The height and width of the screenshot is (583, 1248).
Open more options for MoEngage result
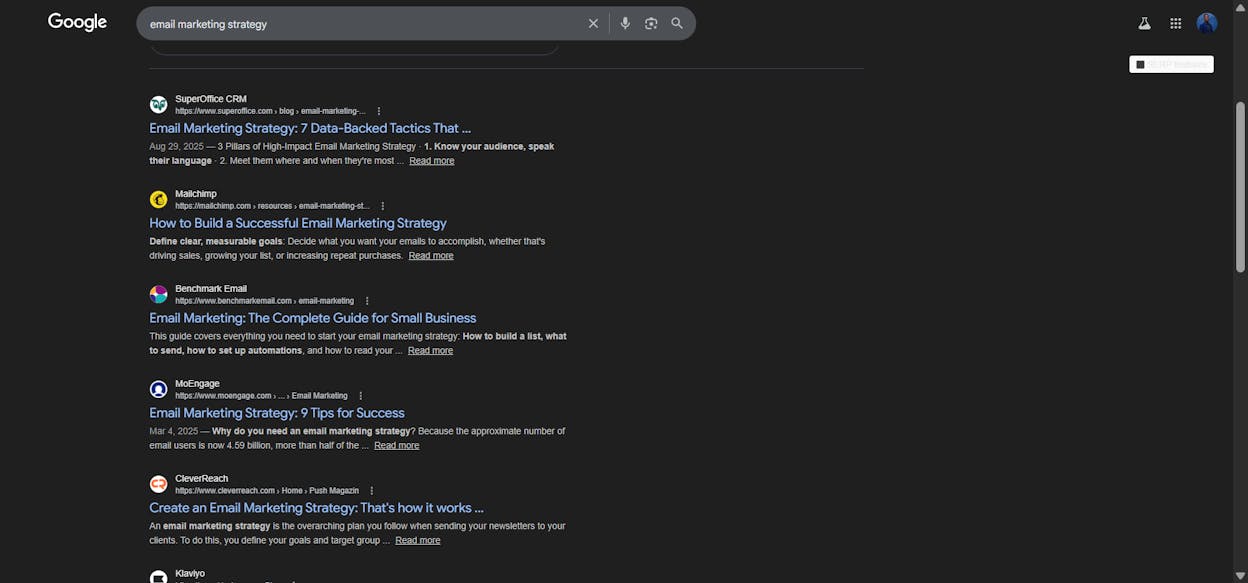[x=360, y=396]
